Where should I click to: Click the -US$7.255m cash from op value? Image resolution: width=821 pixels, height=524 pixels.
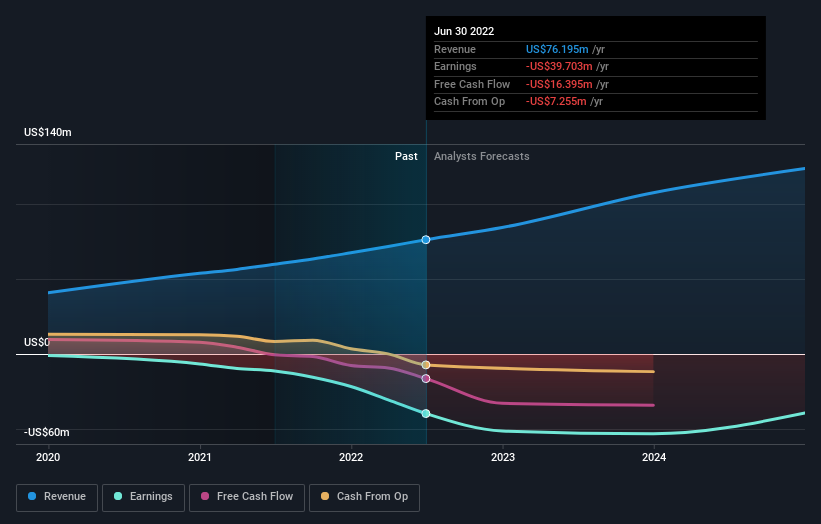point(556,102)
